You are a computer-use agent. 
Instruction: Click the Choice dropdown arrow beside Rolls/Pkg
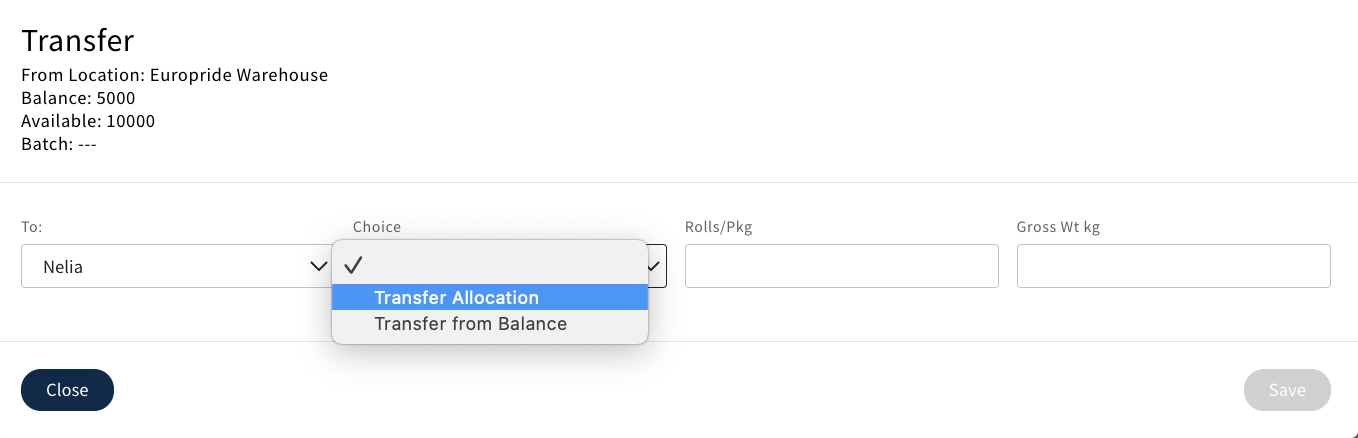[655, 267]
